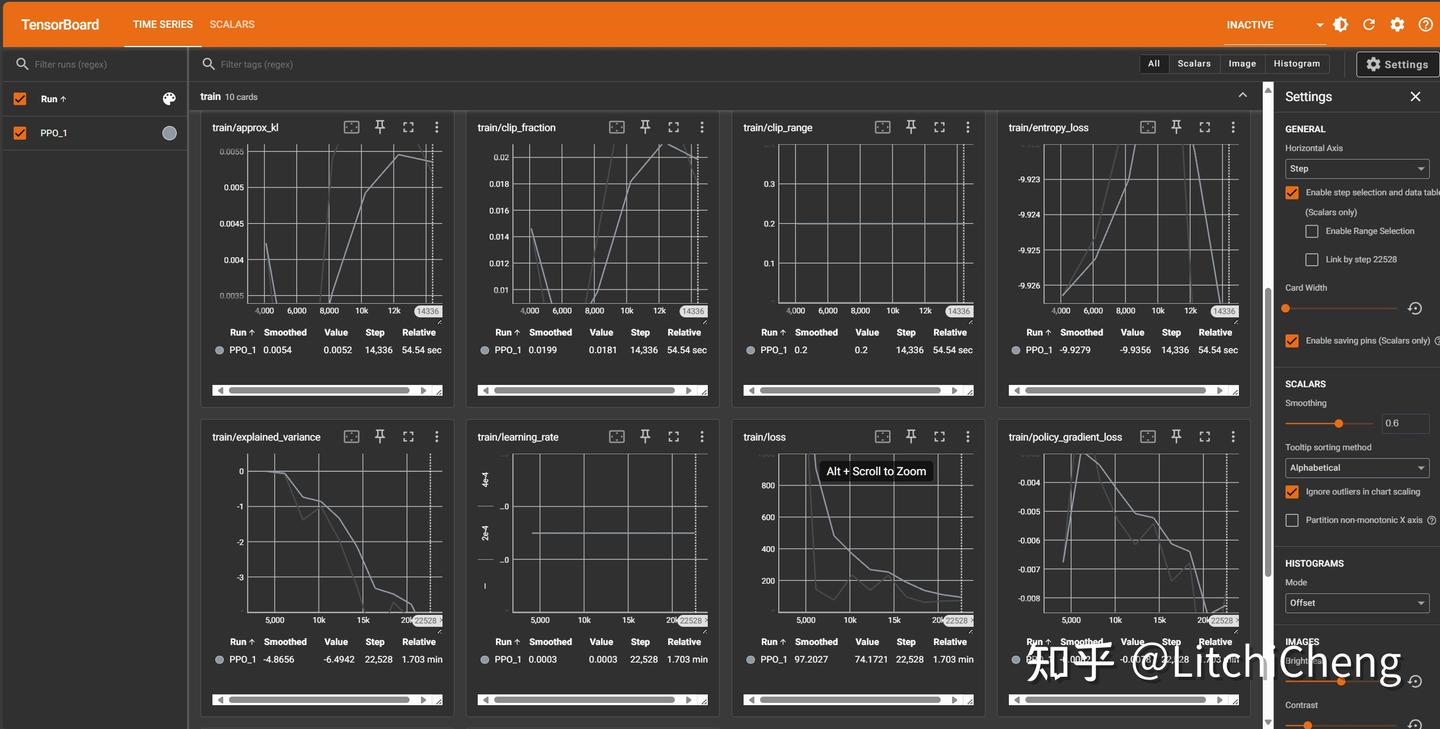1440x729 pixels.
Task: Switch to the SCALARS tab
Action: pyautogui.click(x=232, y=24)
